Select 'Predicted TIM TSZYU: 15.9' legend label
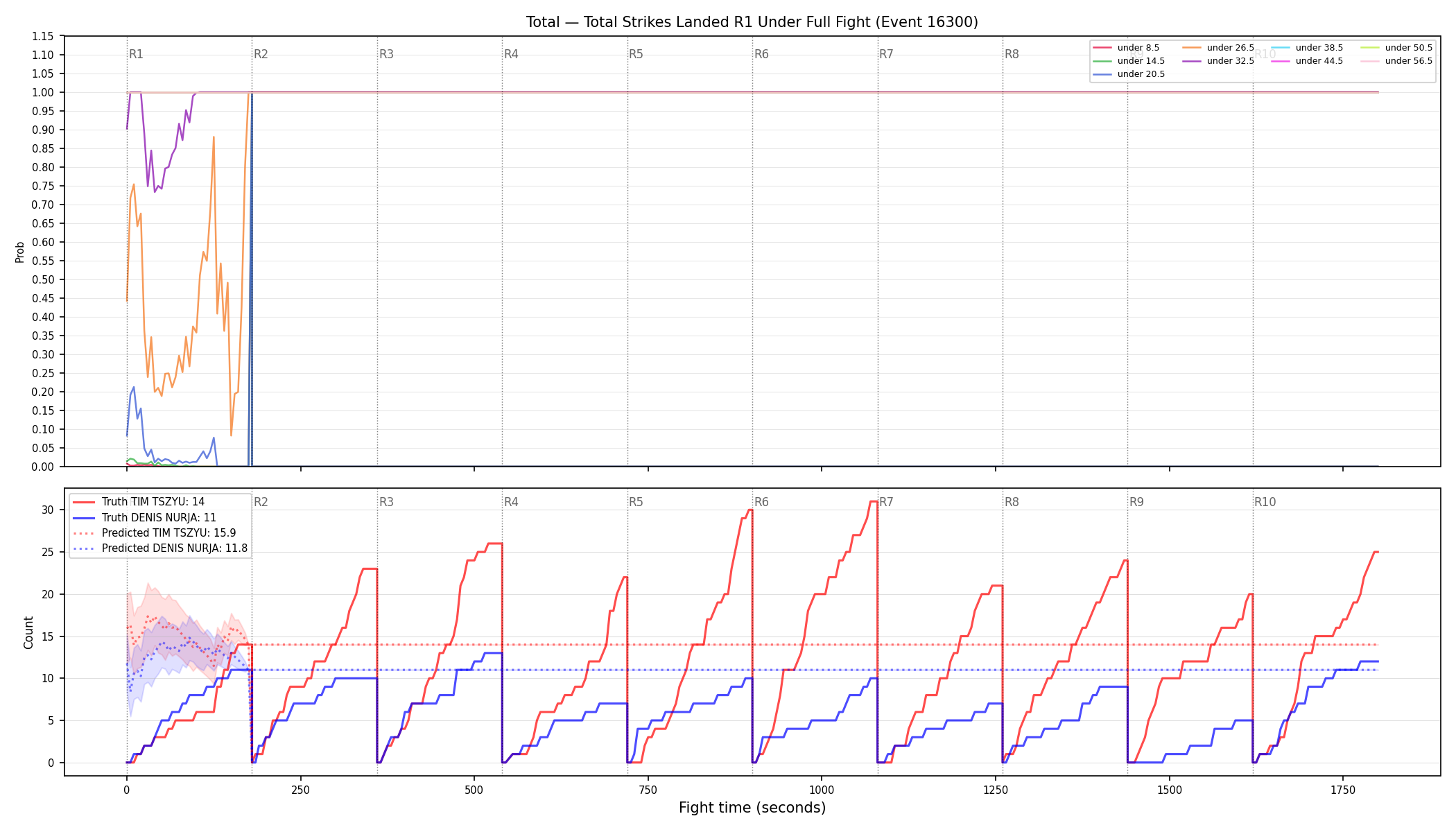The width and height of the screenshot is (1456, 832). click(168, 533)
